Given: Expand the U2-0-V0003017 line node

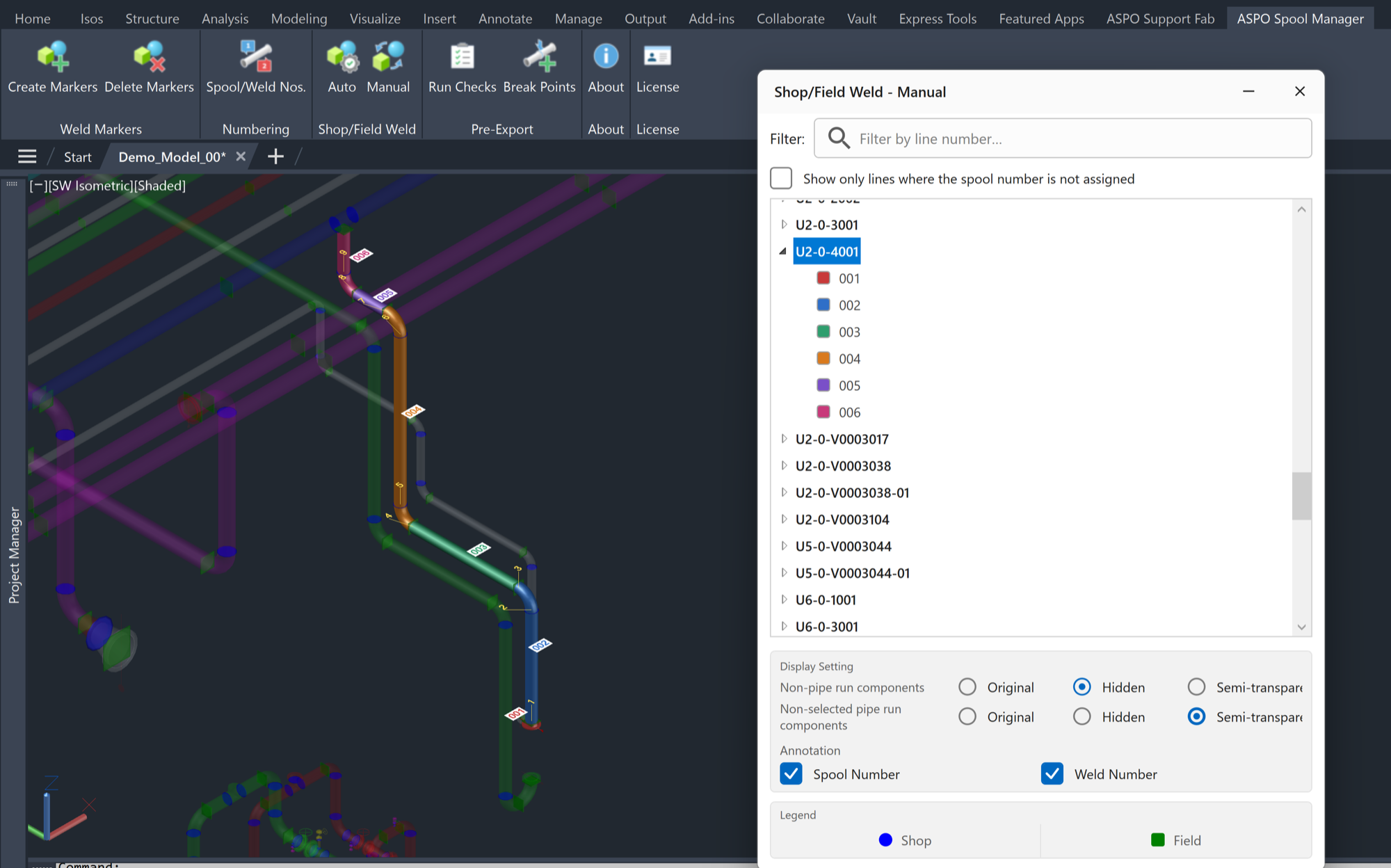Looking at the screenshot, I should pos(784,438).
